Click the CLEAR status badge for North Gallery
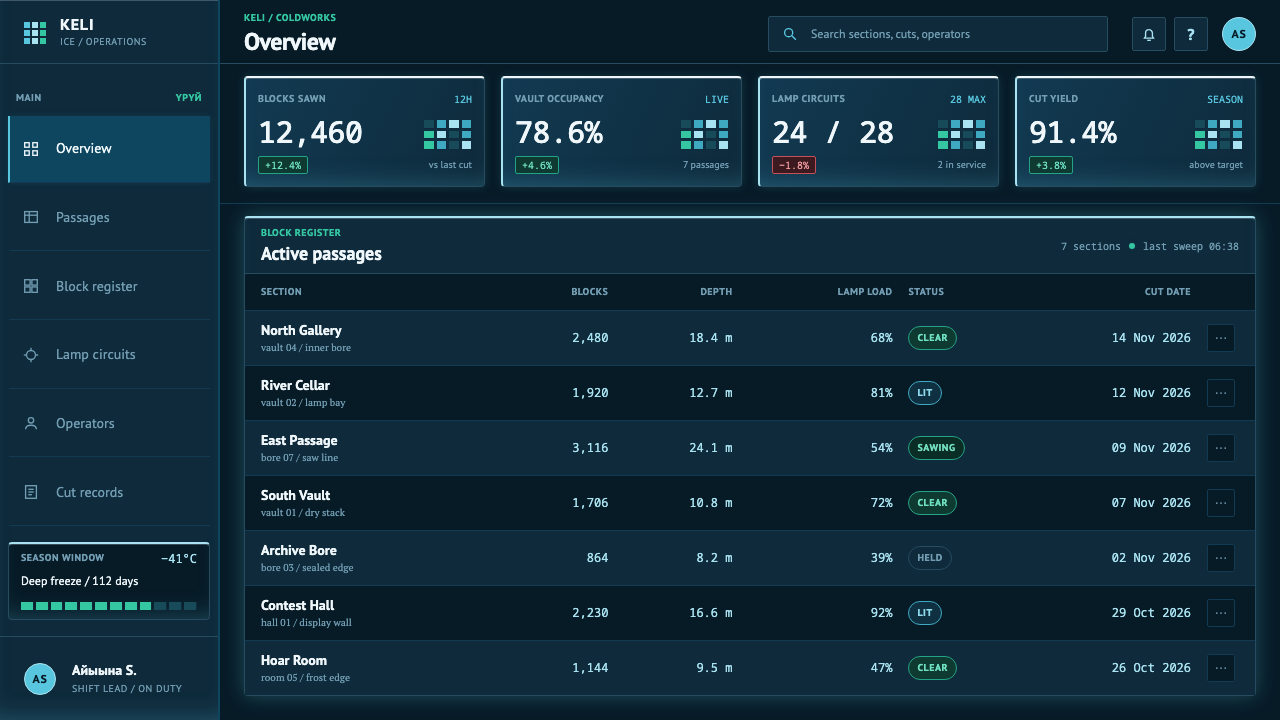The width and height of the screenshot is (1280, 720). coord(932,338)
